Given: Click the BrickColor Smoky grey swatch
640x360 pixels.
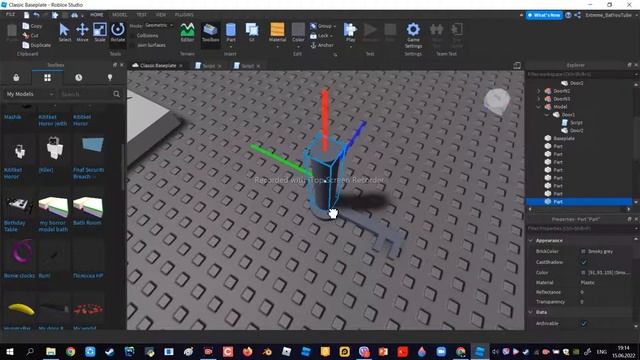Looking at the screenshot, I should 583,251.
